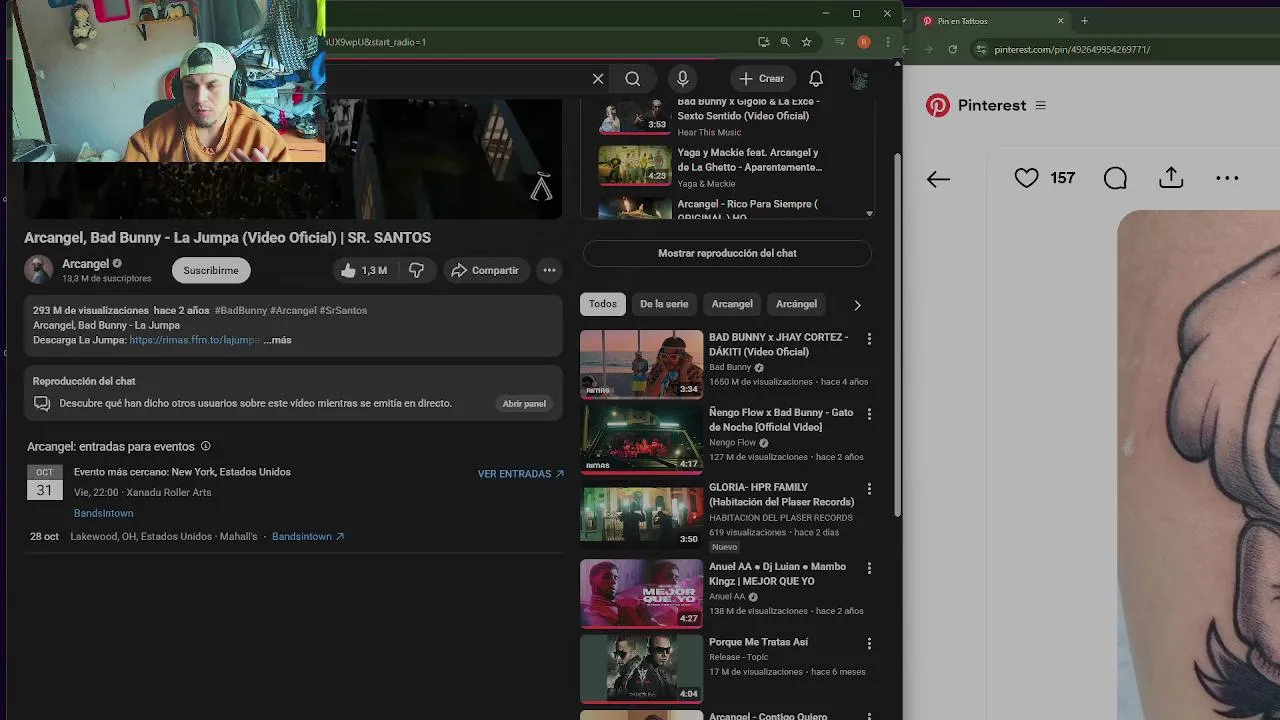Open the Arcangel channel avatar
The image size is (1280, 720).
coord(38,270)
